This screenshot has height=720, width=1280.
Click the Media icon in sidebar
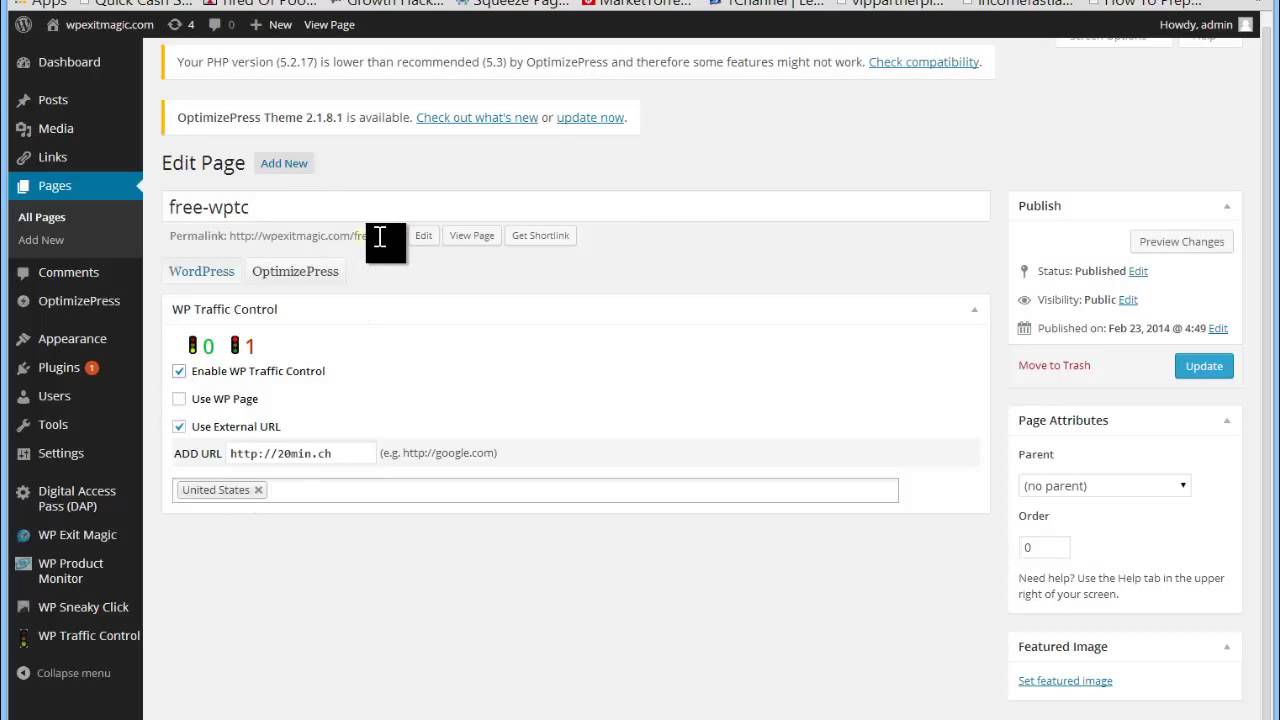tap(24, 128)
